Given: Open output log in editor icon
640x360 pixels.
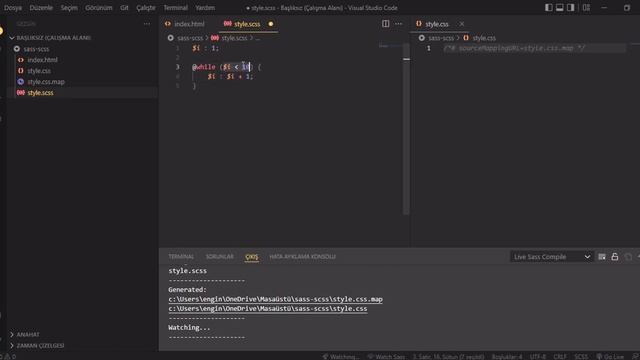Looking at the screenshot, I should [628, 257].
